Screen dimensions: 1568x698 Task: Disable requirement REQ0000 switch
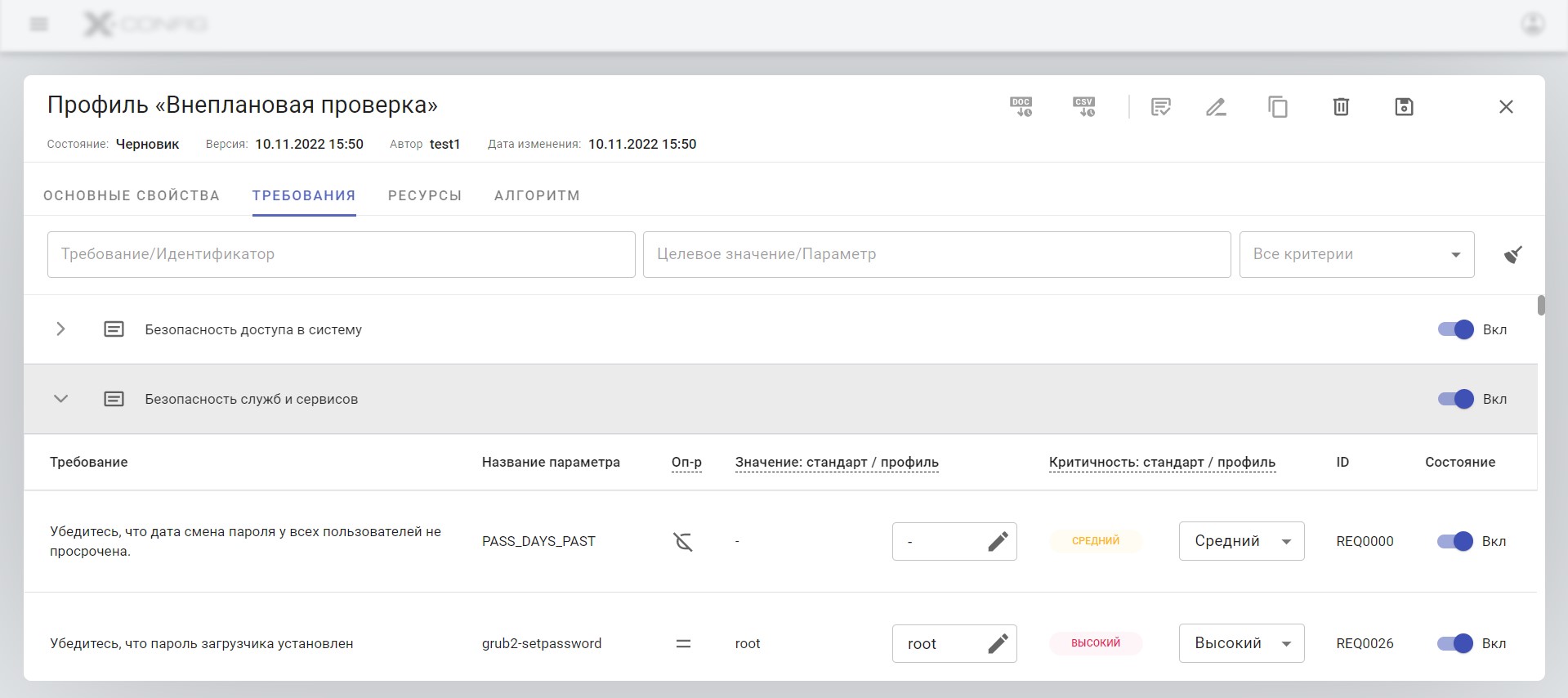coord(1454,541)
